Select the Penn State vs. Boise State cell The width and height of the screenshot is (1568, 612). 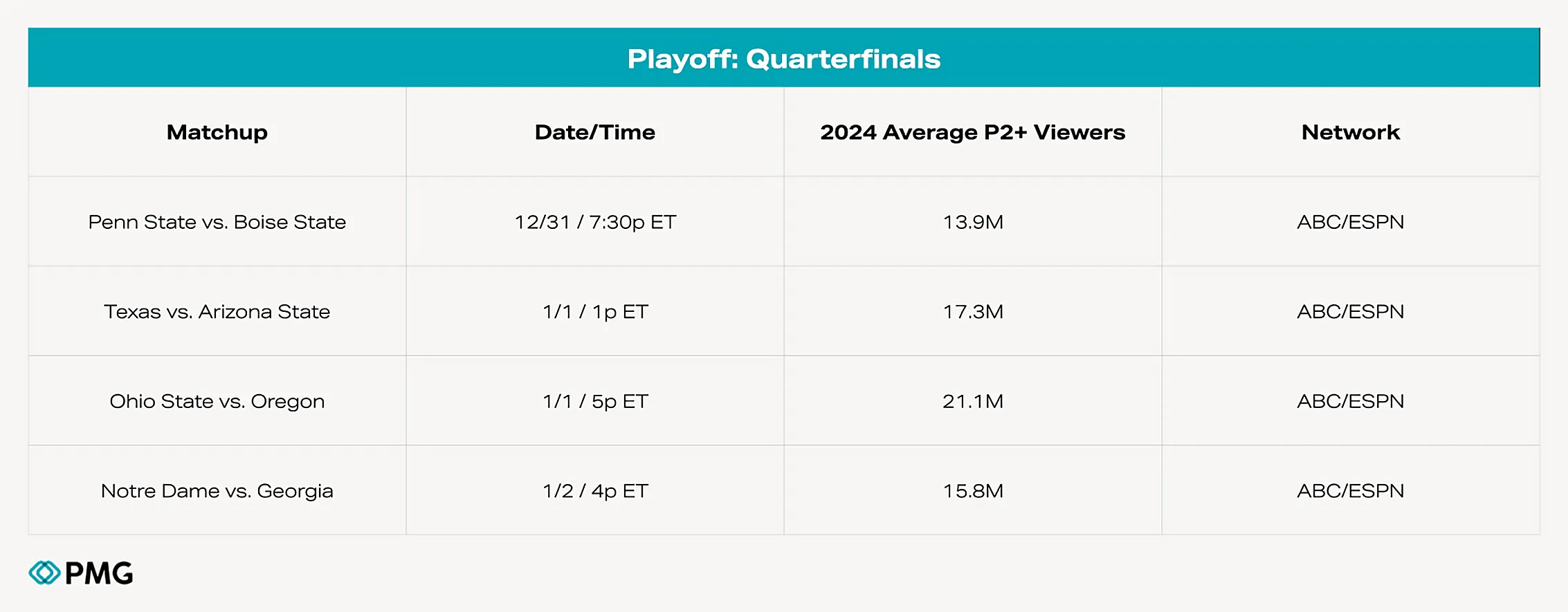click(217, 222)
